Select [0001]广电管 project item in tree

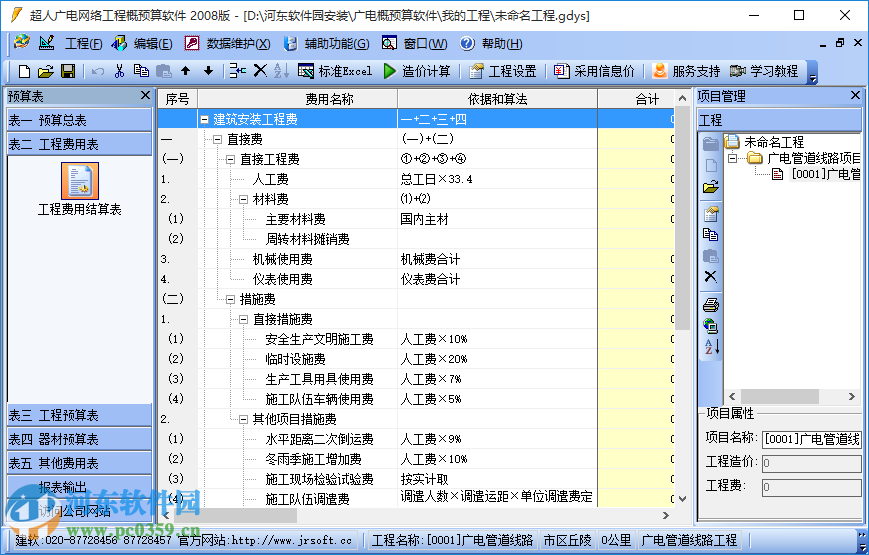point(825,174)
